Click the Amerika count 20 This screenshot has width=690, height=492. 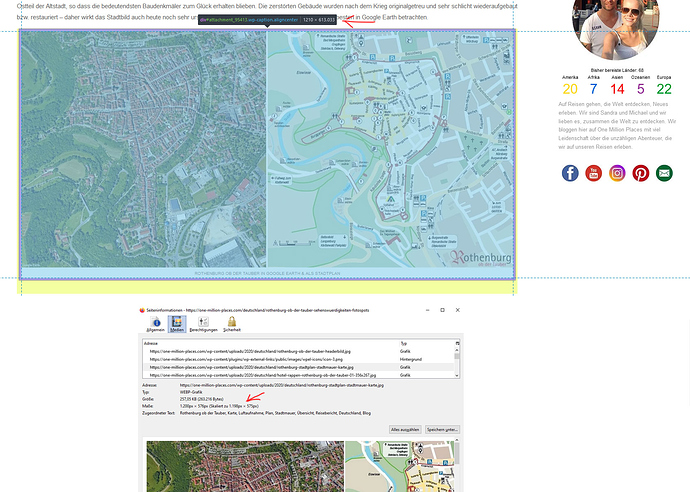(570, 89)
